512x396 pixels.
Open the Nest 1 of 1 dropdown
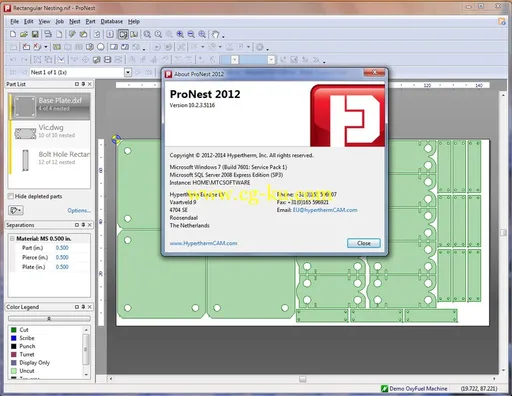(128, 72)
